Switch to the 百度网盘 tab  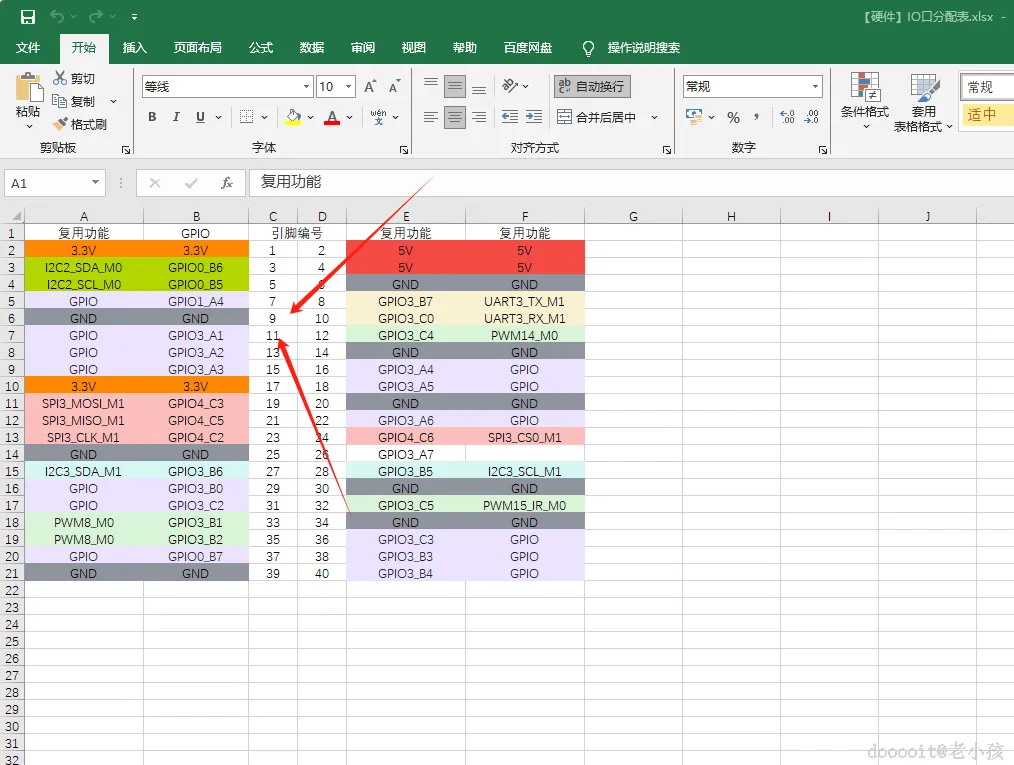point(528,48)
